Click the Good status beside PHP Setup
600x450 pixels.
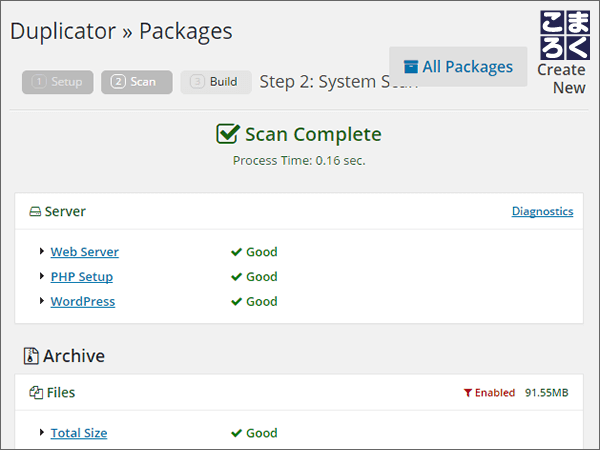tap(262, 277)
